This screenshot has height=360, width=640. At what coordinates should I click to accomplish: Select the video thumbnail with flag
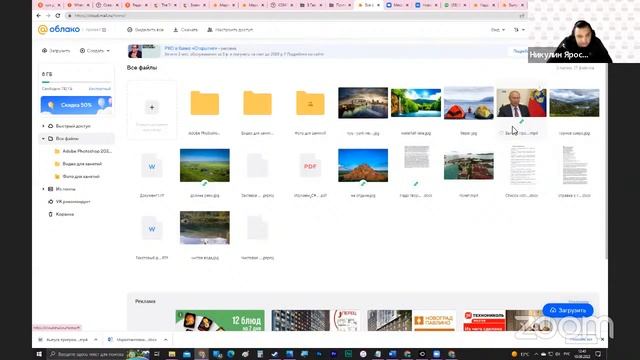point(521,103)
